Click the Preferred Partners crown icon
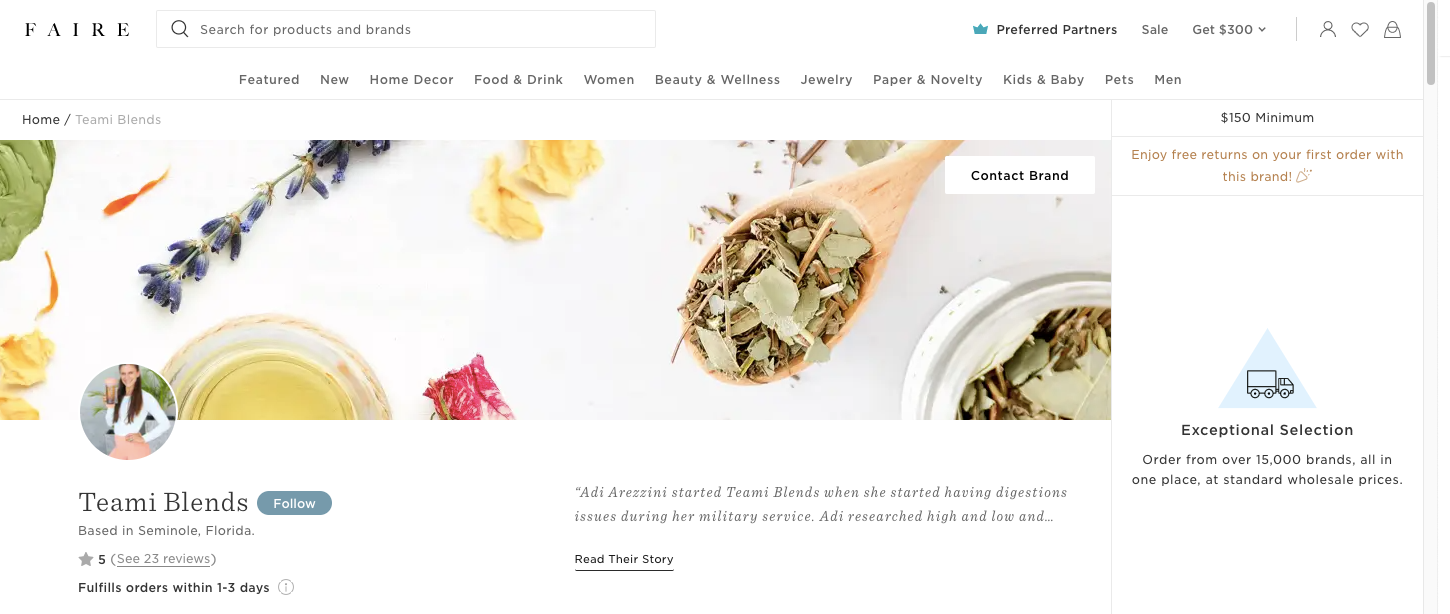The image size is (1450, 614). pyautogui.click(x=980, y=30)
